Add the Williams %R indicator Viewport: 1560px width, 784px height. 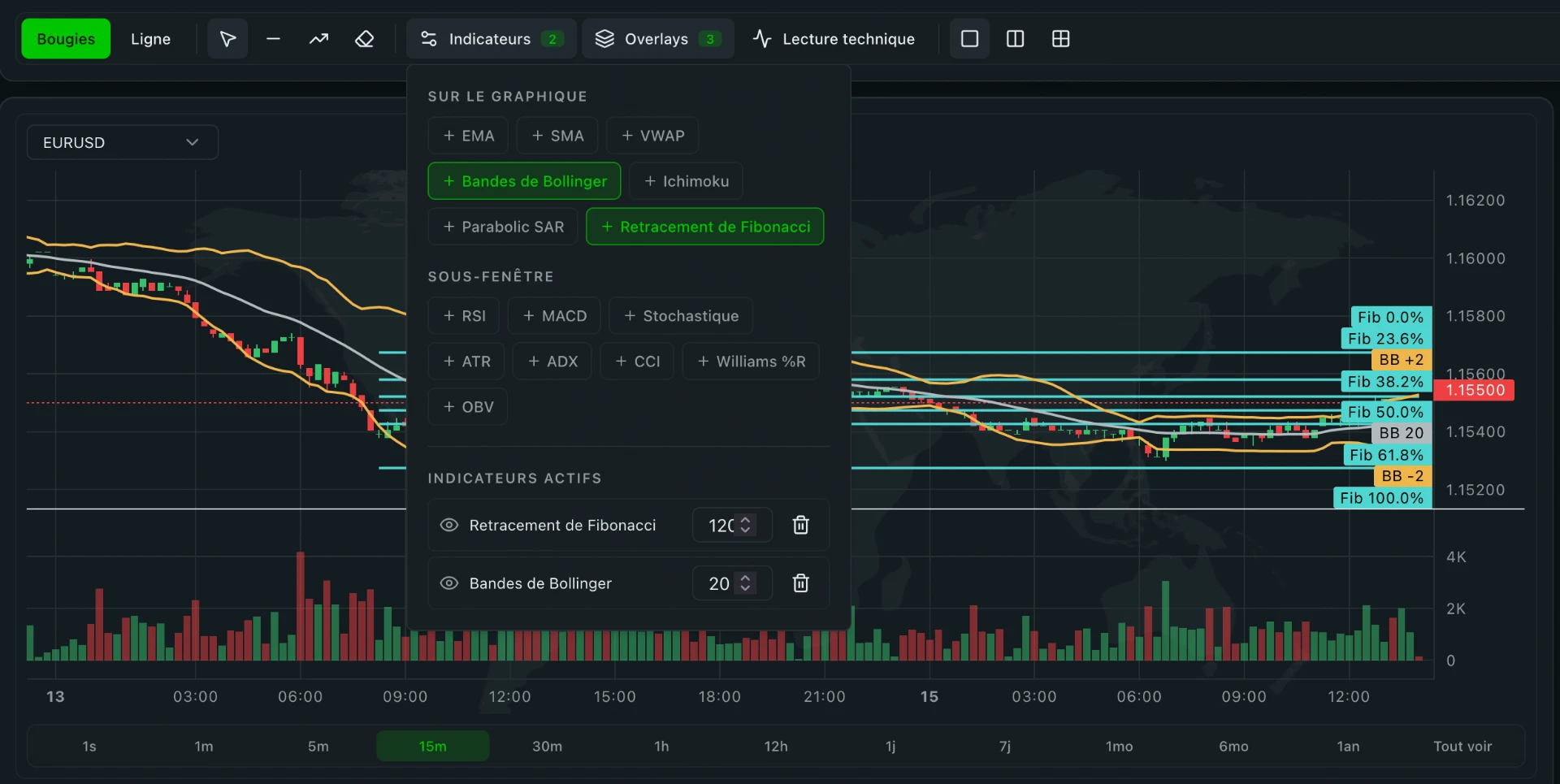751,362
